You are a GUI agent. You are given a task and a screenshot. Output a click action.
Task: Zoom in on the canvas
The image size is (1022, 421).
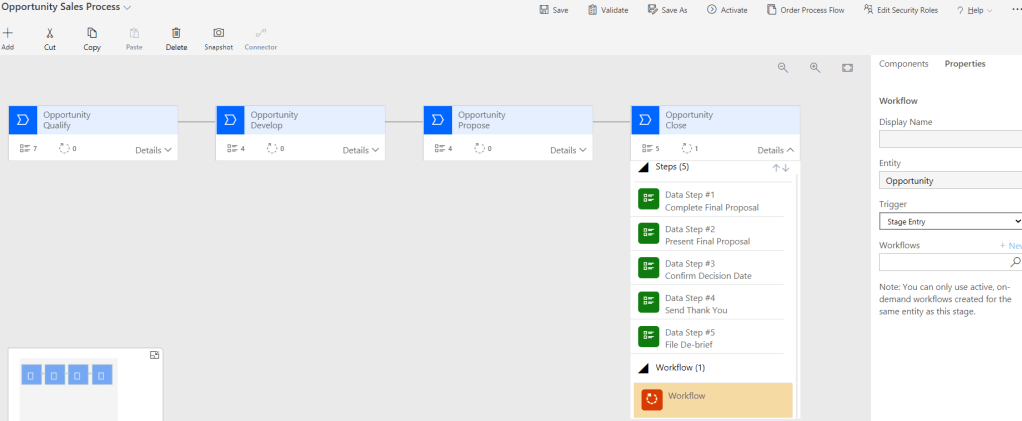click(x=815, y=67)
